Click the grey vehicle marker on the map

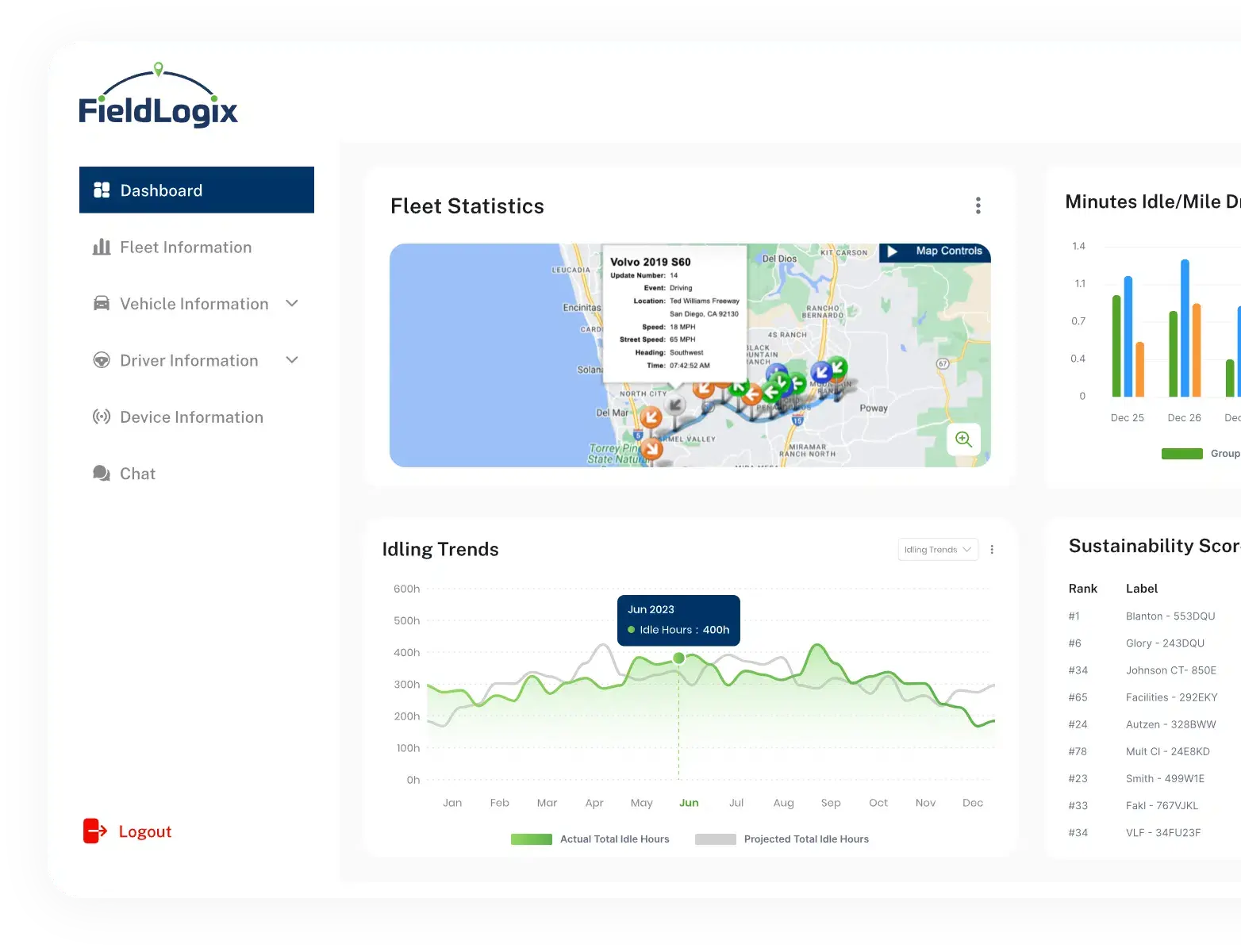pos(675,405)
